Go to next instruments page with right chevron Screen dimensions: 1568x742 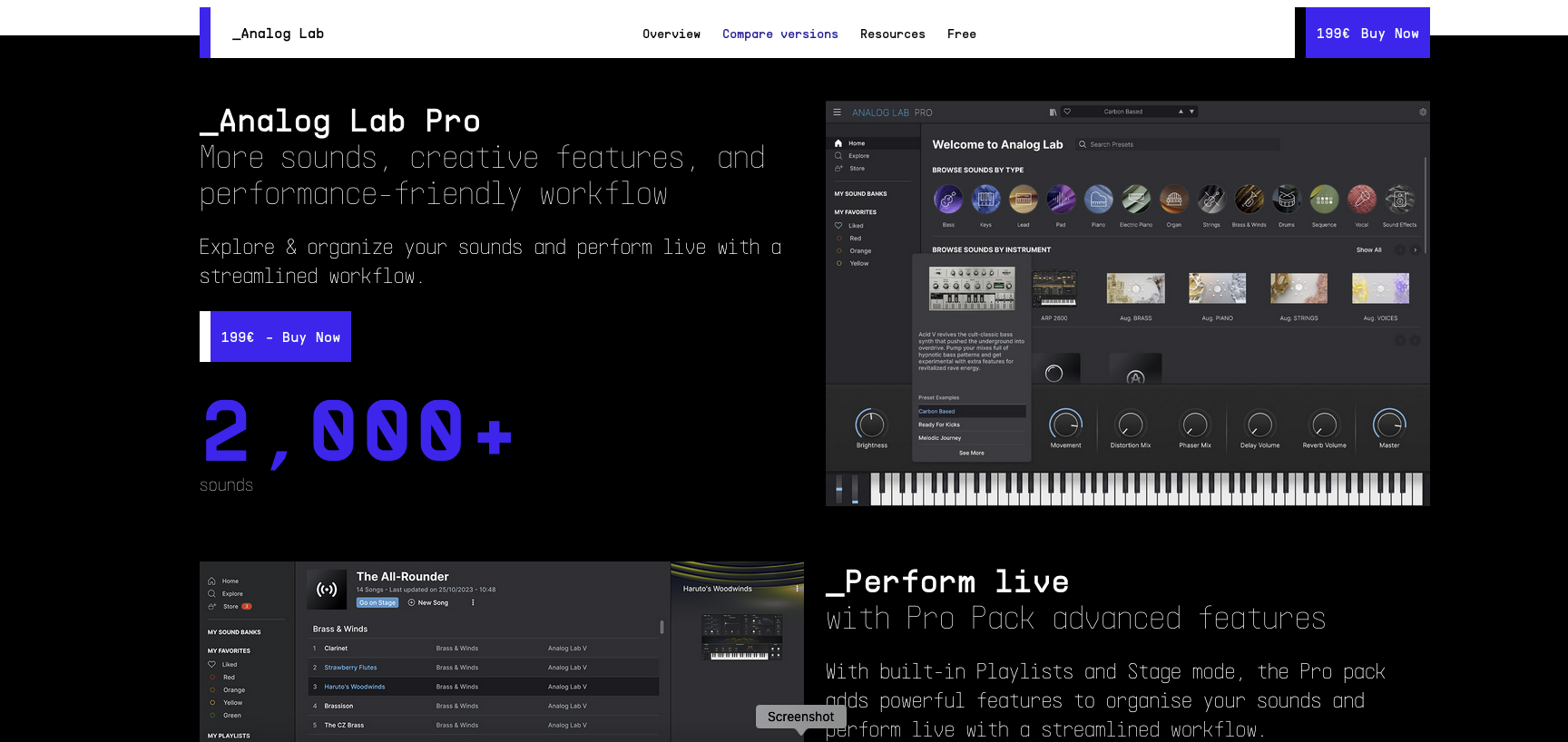(1415, 250)
